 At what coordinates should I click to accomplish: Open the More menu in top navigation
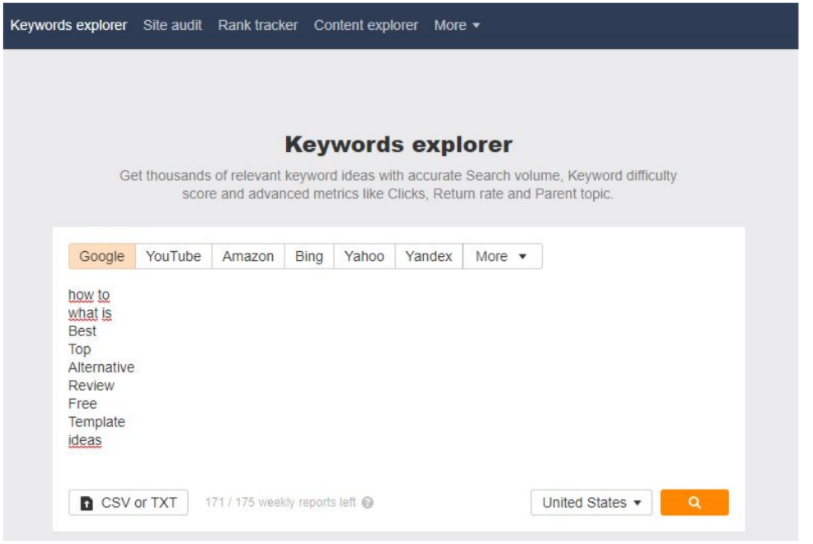click(x=457, y=25)
